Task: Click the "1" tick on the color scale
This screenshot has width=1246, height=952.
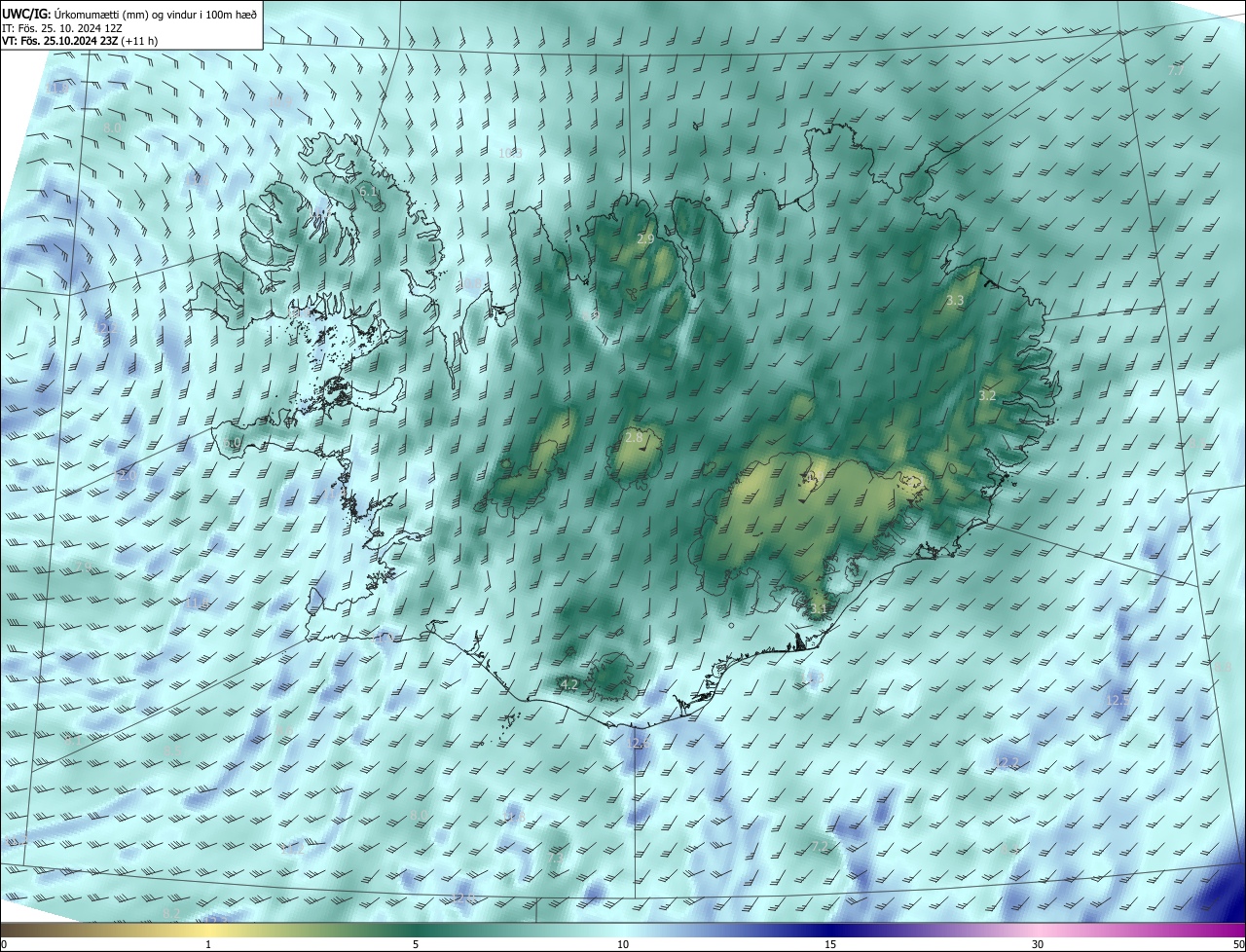Action: point(208,944)
